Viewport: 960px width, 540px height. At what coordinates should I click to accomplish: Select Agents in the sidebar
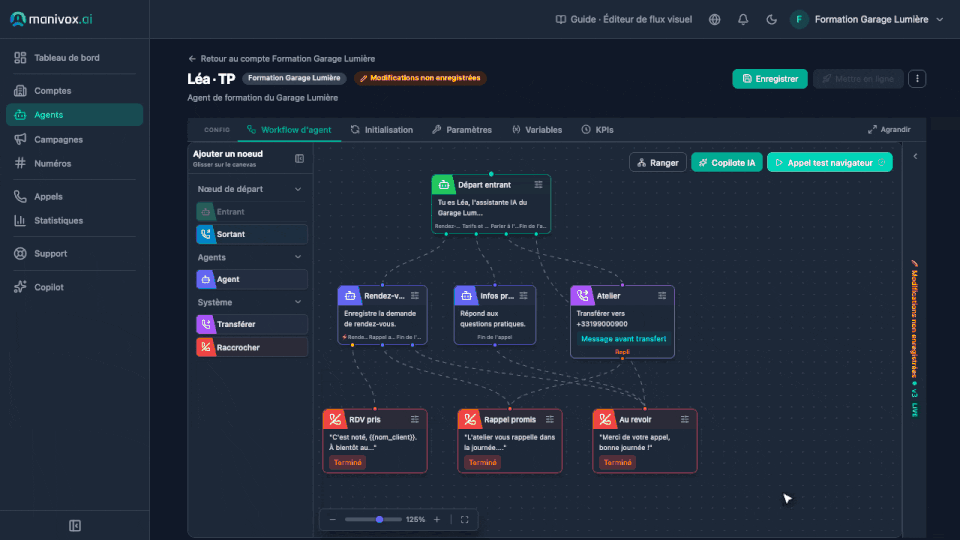pyautogui.click(x=74, y=114)
